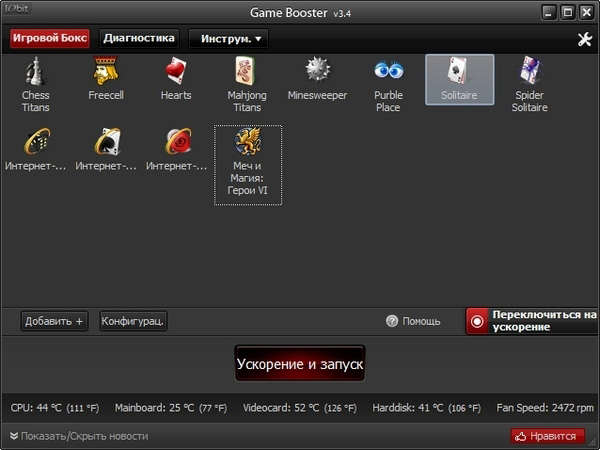Select the Chess Titans game icon
This screenshot has height=450, width=600.
click(35, 71)
